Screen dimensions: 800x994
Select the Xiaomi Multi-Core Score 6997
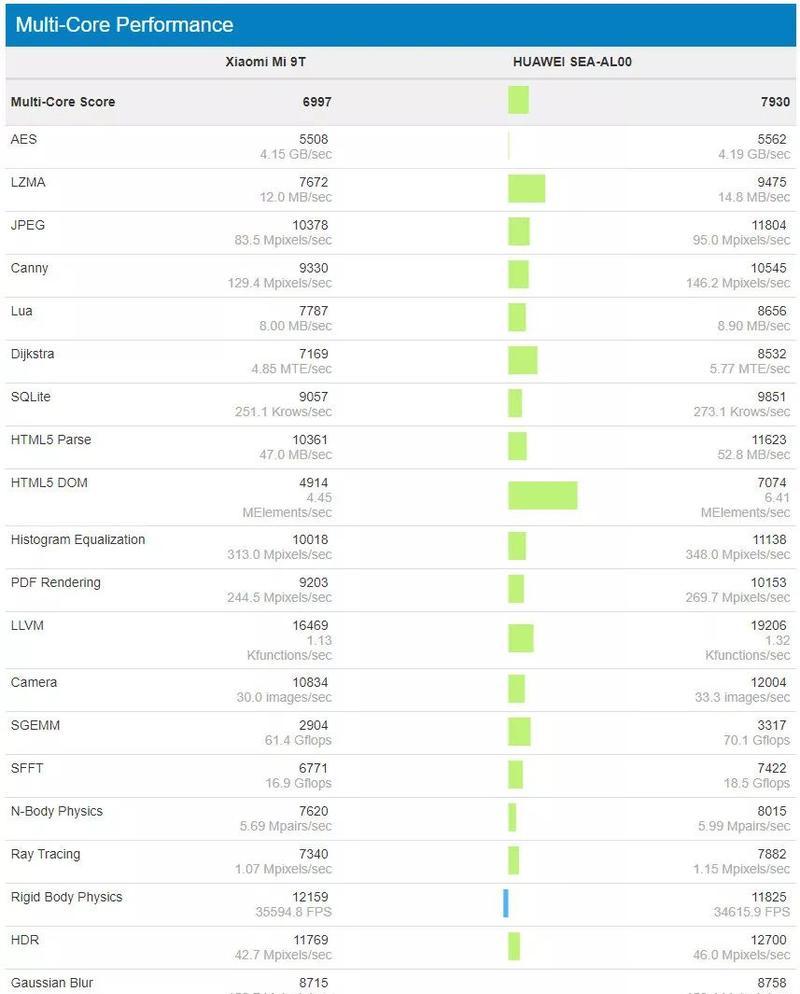tap(317, 101)
